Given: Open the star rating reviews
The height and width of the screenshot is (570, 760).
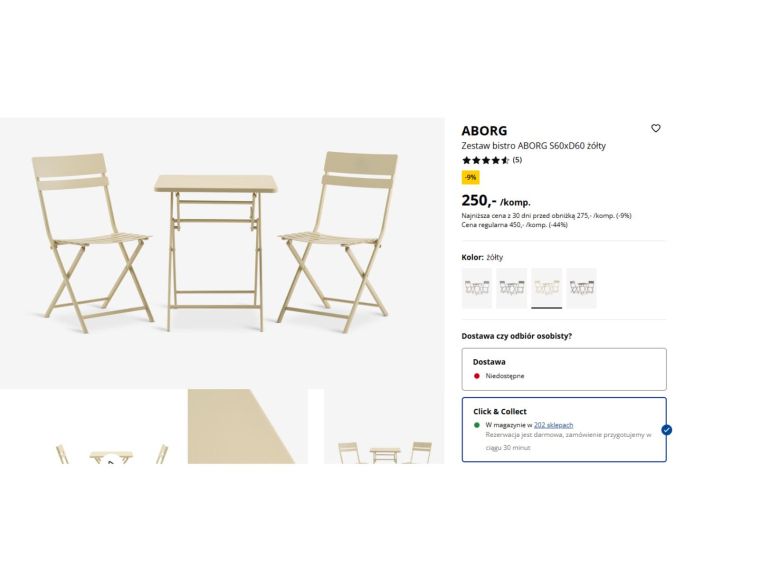Looking at the screenshot, I should 486,160.
